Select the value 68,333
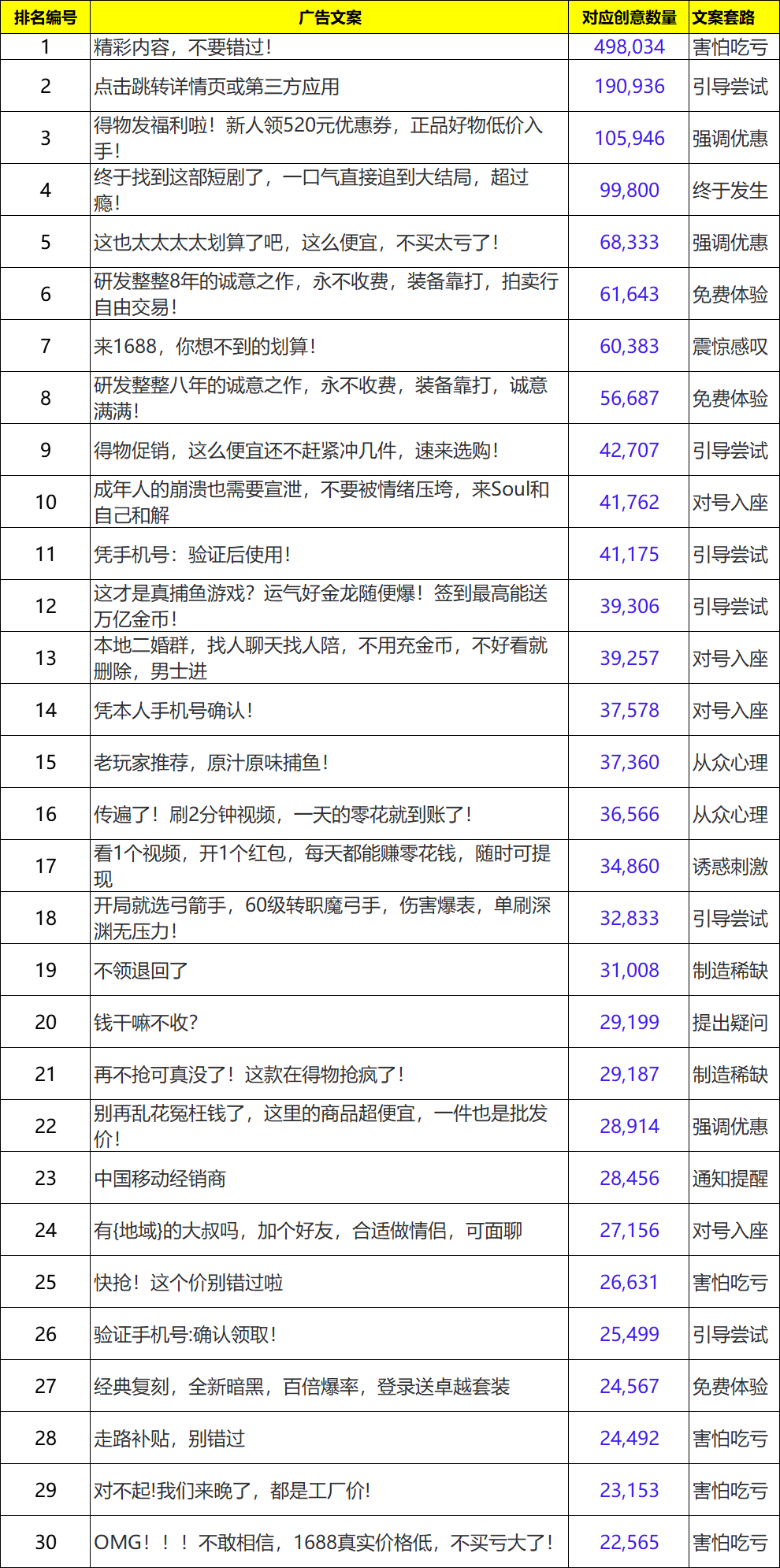 630,243
